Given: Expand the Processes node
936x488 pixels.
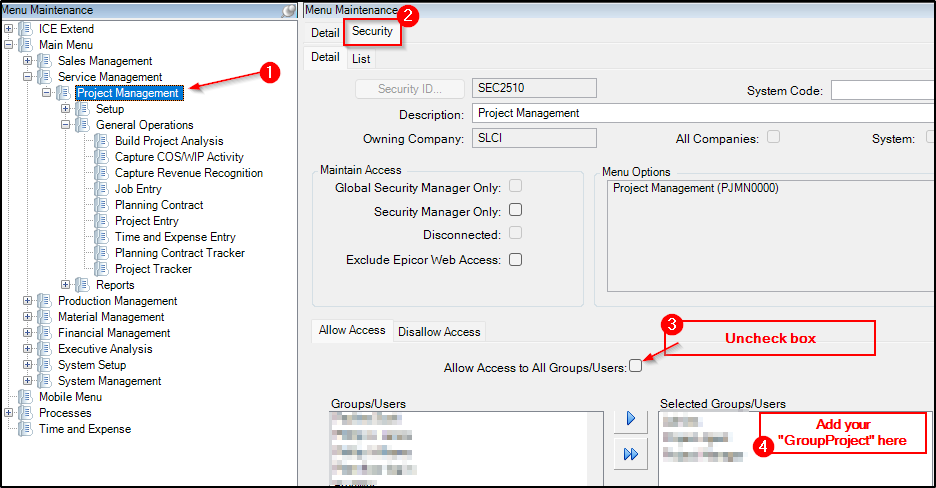Looking at the screenshot, I should tap(8, 413).
